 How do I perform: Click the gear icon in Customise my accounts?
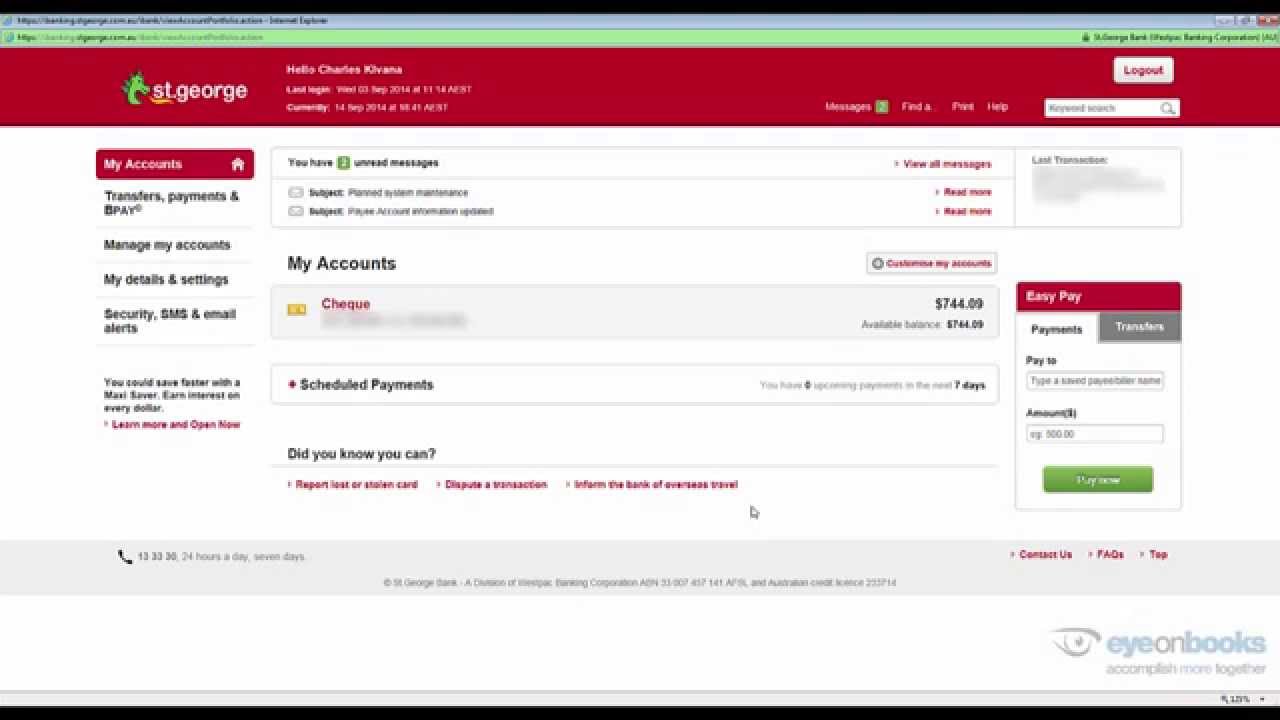pyautogui.click(x=877, y=264)
